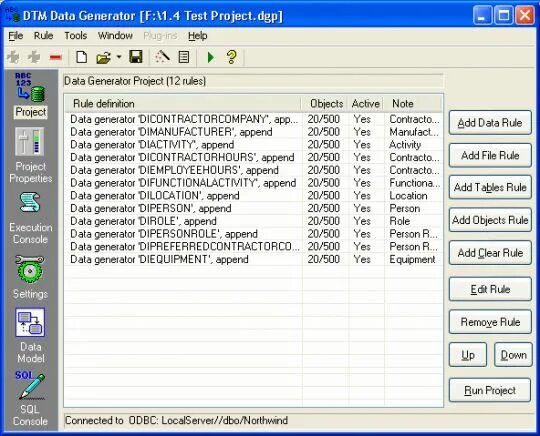
Task: Open the Help menu
Action: pyautogui.click(x=198, y=36)
